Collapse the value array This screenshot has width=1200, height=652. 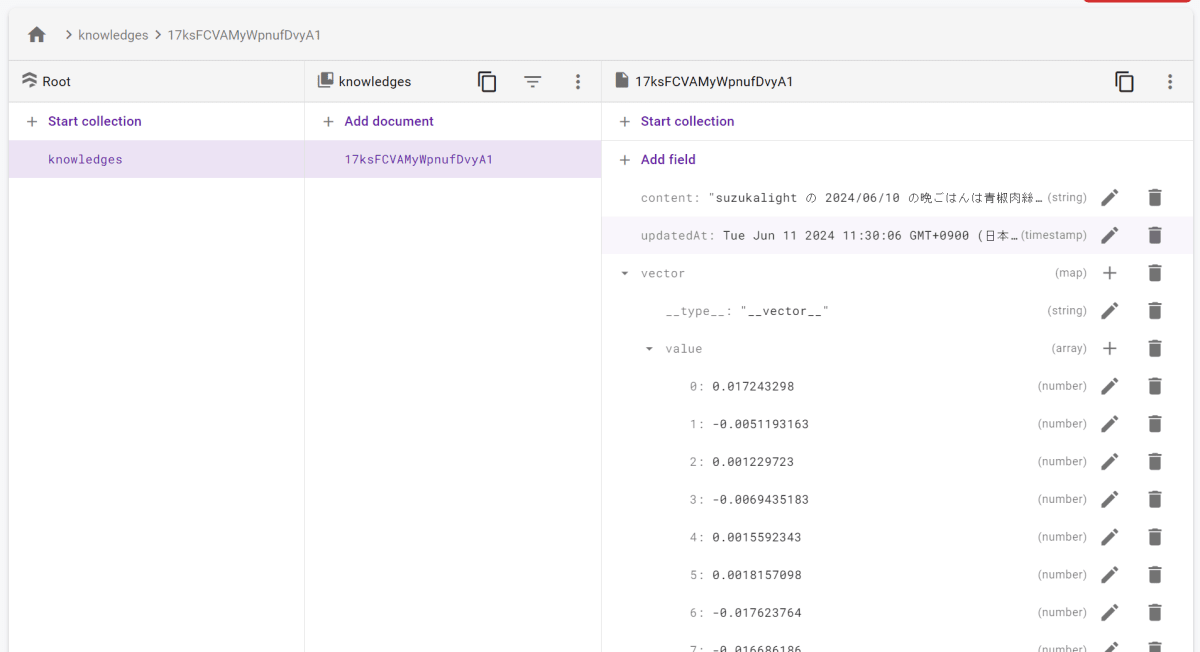(x=649, y=349)
